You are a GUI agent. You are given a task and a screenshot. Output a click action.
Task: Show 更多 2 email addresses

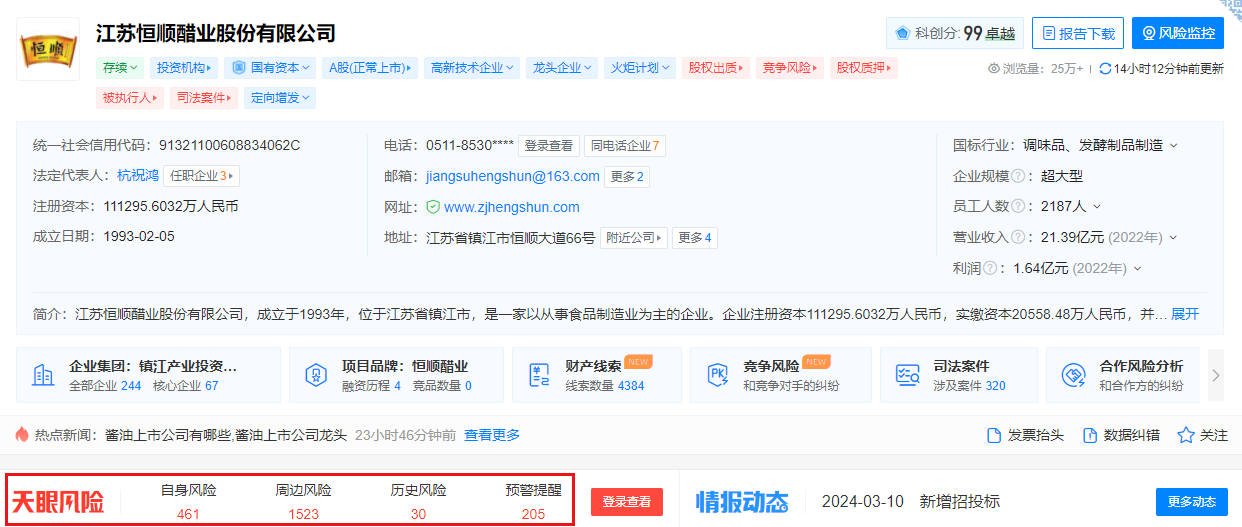point(628,177)
